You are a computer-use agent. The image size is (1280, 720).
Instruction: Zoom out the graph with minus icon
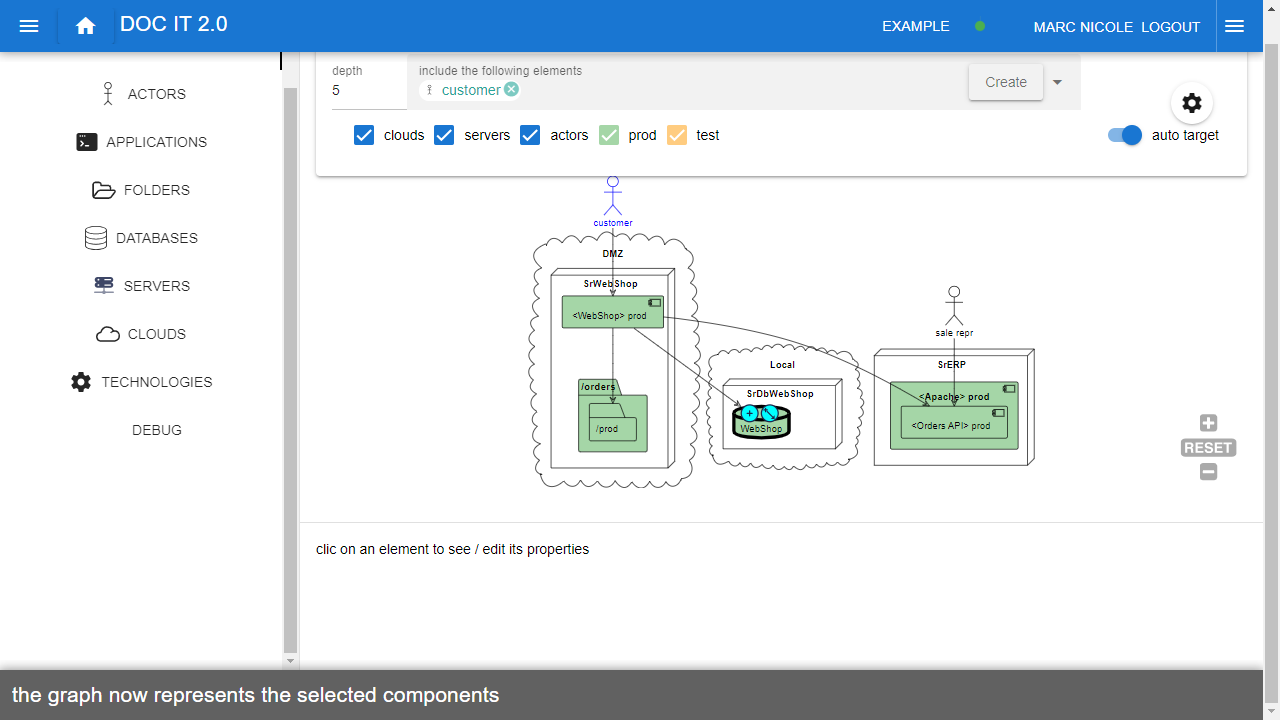tap(1208, 472)
